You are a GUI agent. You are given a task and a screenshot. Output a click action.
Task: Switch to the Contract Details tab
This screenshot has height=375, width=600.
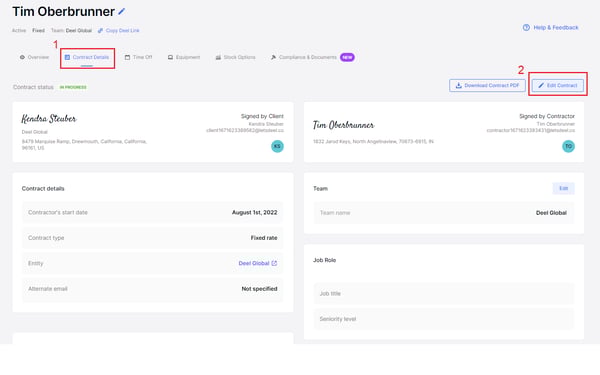tap(87, 57)
